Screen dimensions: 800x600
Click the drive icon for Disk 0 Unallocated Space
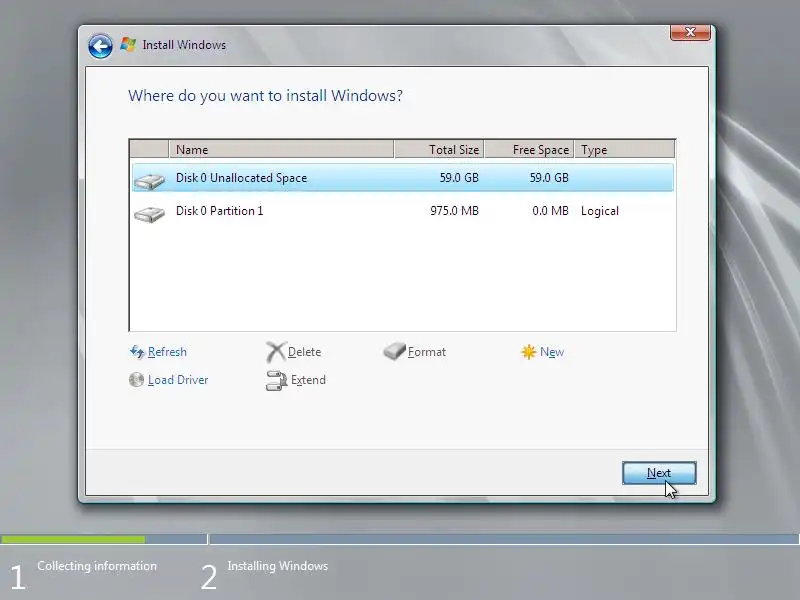149,180
